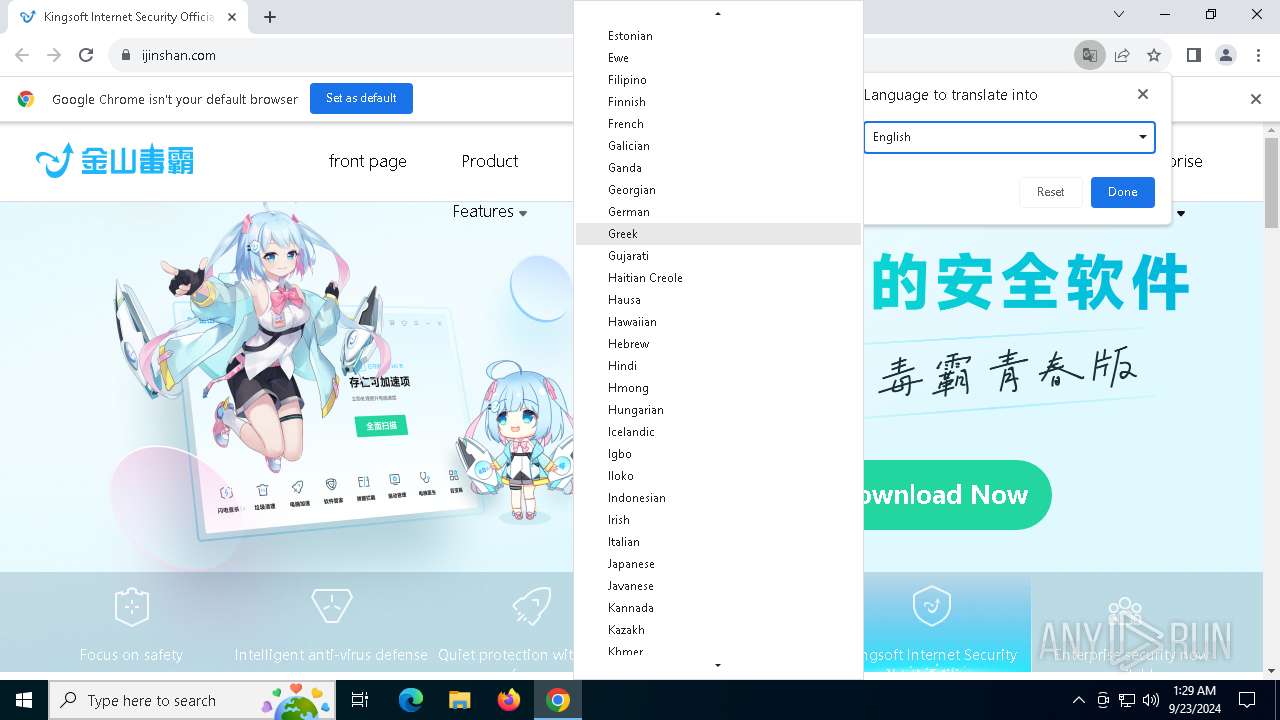
Task: Select French from language list
Action: coord(718,124)
